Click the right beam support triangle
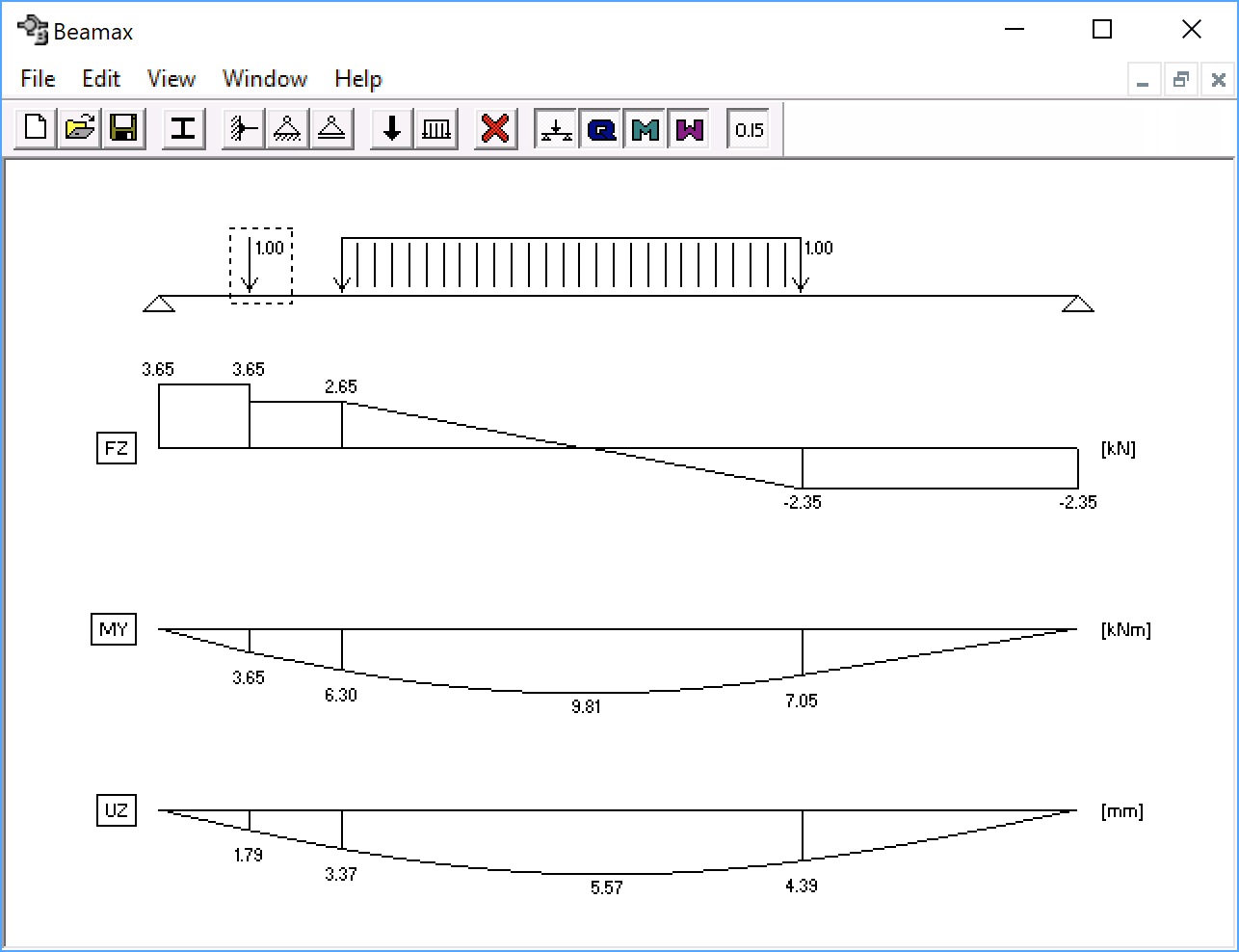Viewport: 1239px width, 952px height. point(1078,304)
